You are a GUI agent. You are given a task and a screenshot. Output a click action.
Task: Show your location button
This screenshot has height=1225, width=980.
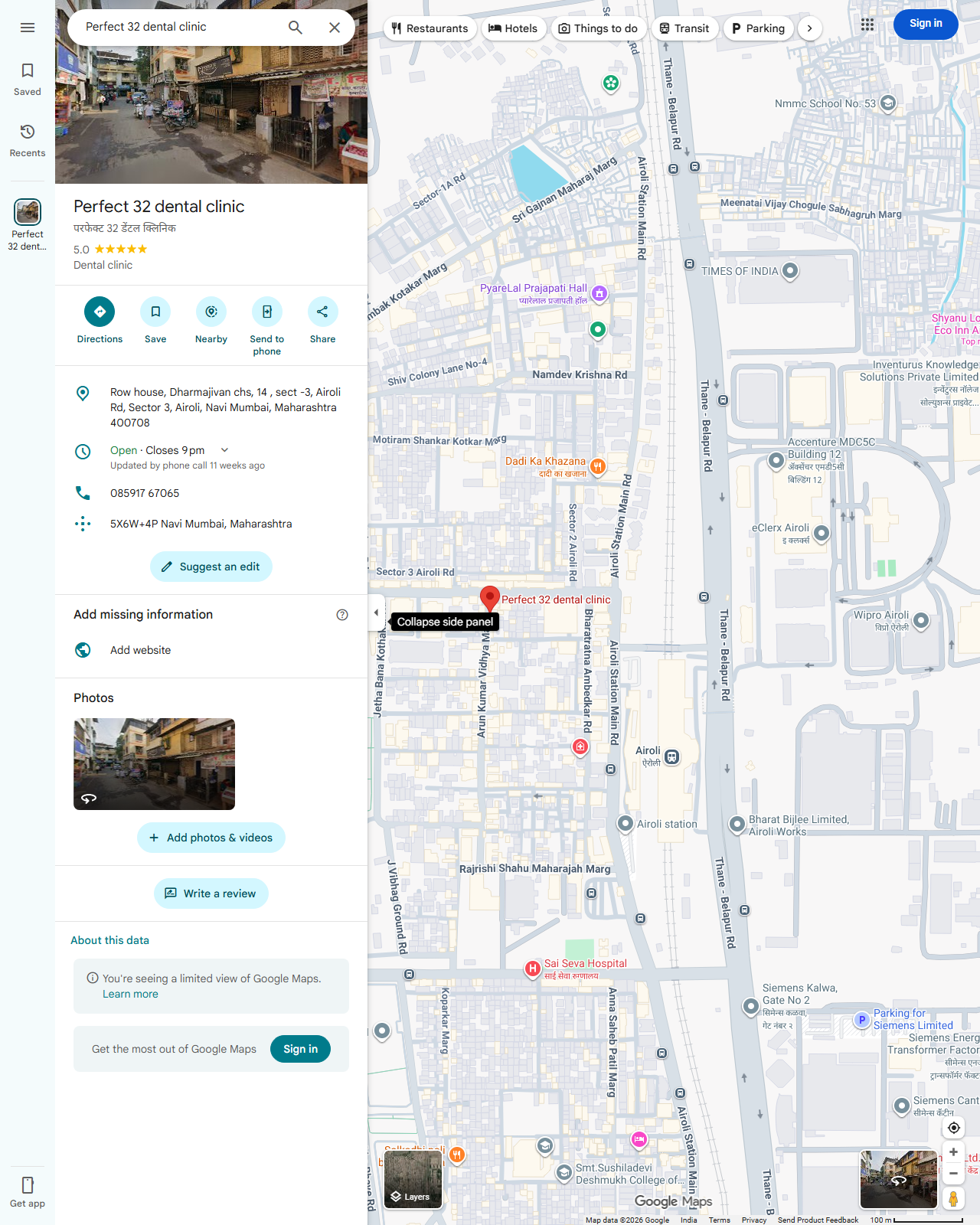[953, 1128]
